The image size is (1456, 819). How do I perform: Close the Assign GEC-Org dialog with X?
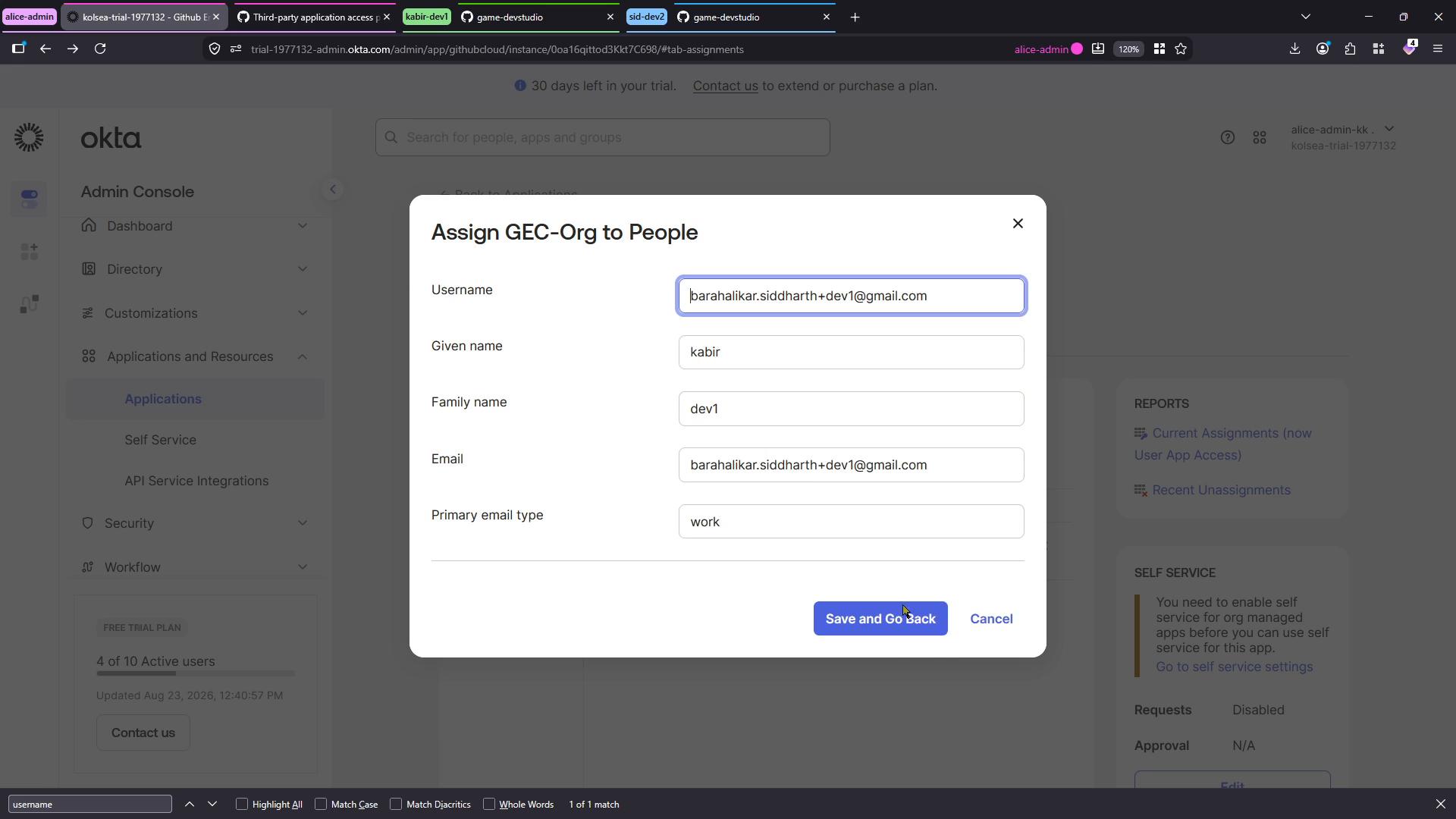pos(1018,223)
